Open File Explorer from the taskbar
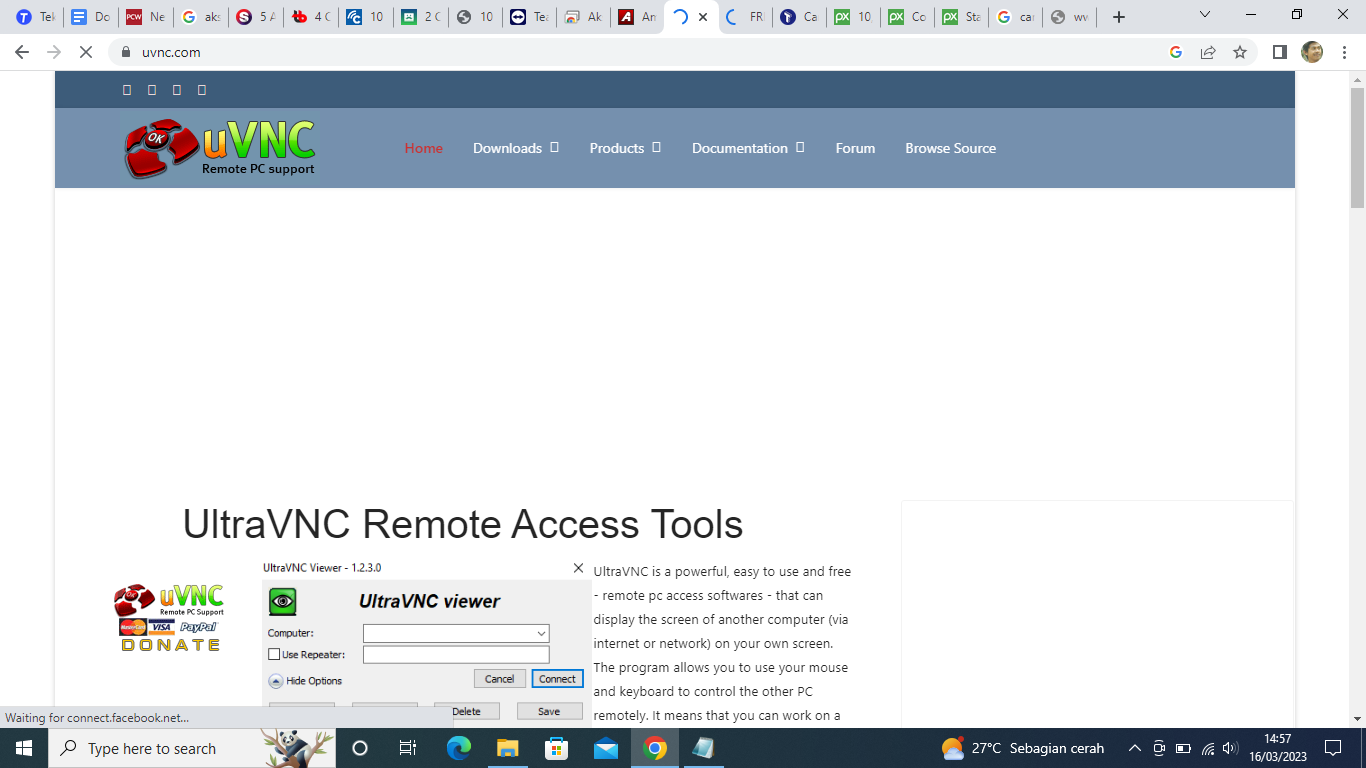 pos(508,748)
